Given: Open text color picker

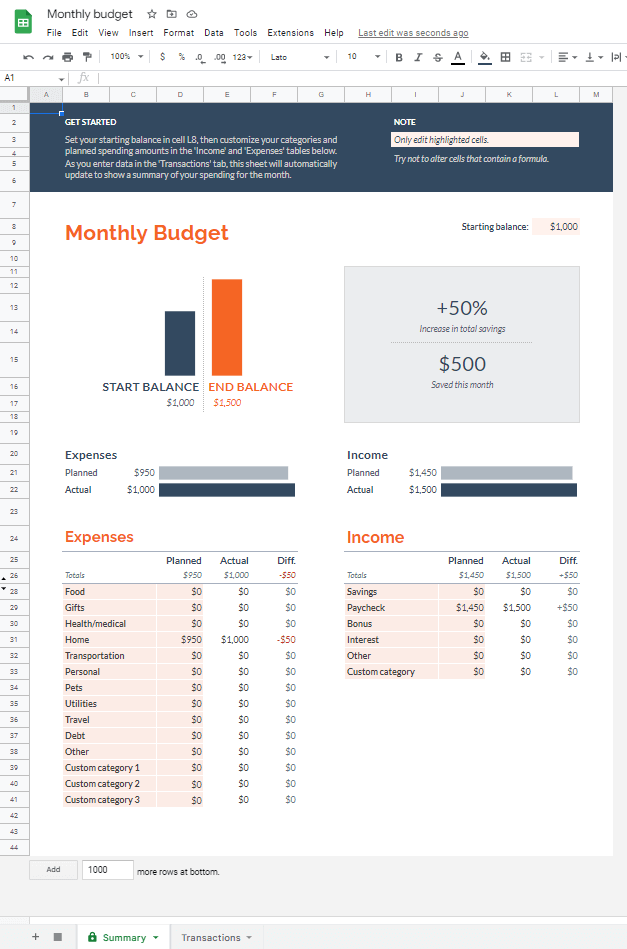Looking at the screenshot, I should coord(458,57).
